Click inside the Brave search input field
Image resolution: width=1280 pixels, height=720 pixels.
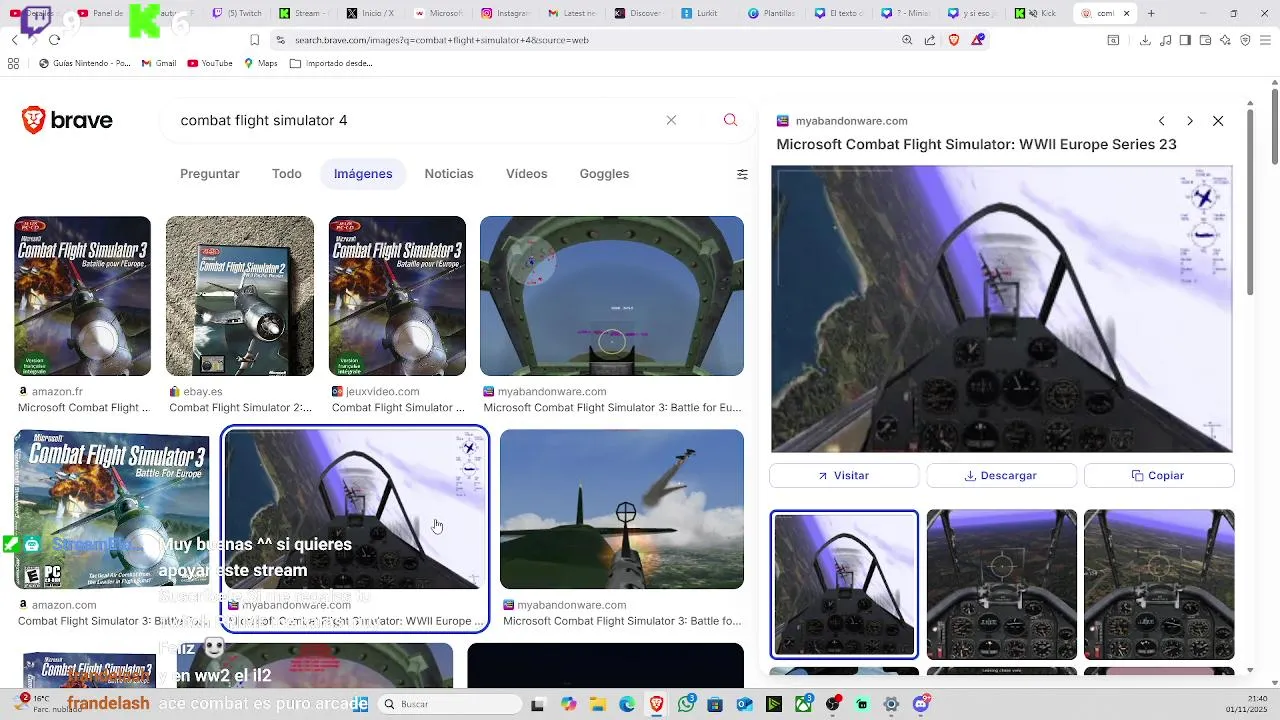click(415, 120)
